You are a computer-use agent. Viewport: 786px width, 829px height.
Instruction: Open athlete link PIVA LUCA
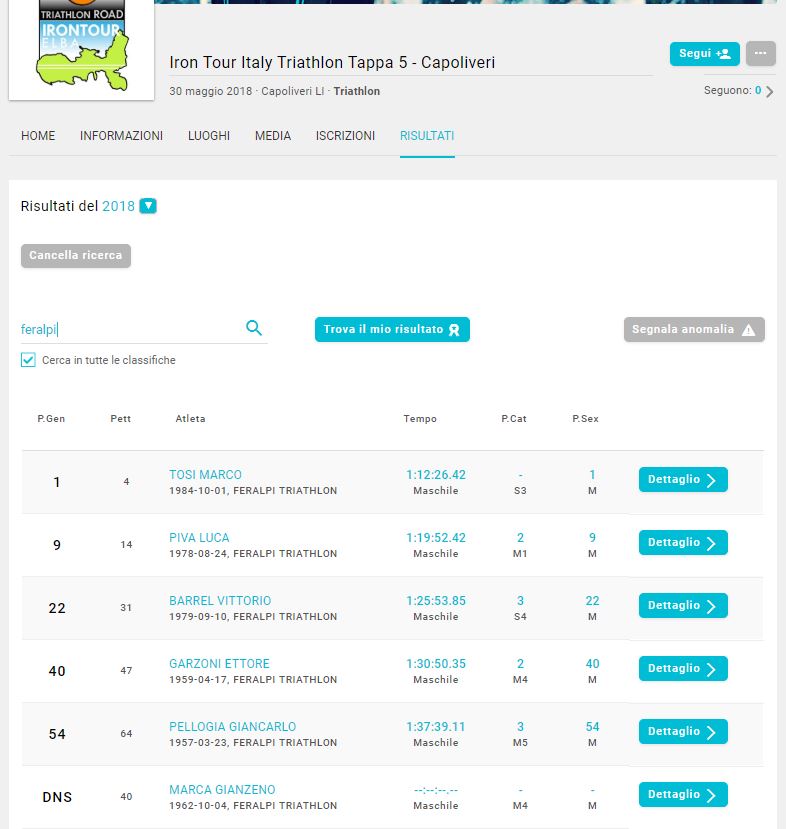199,538
